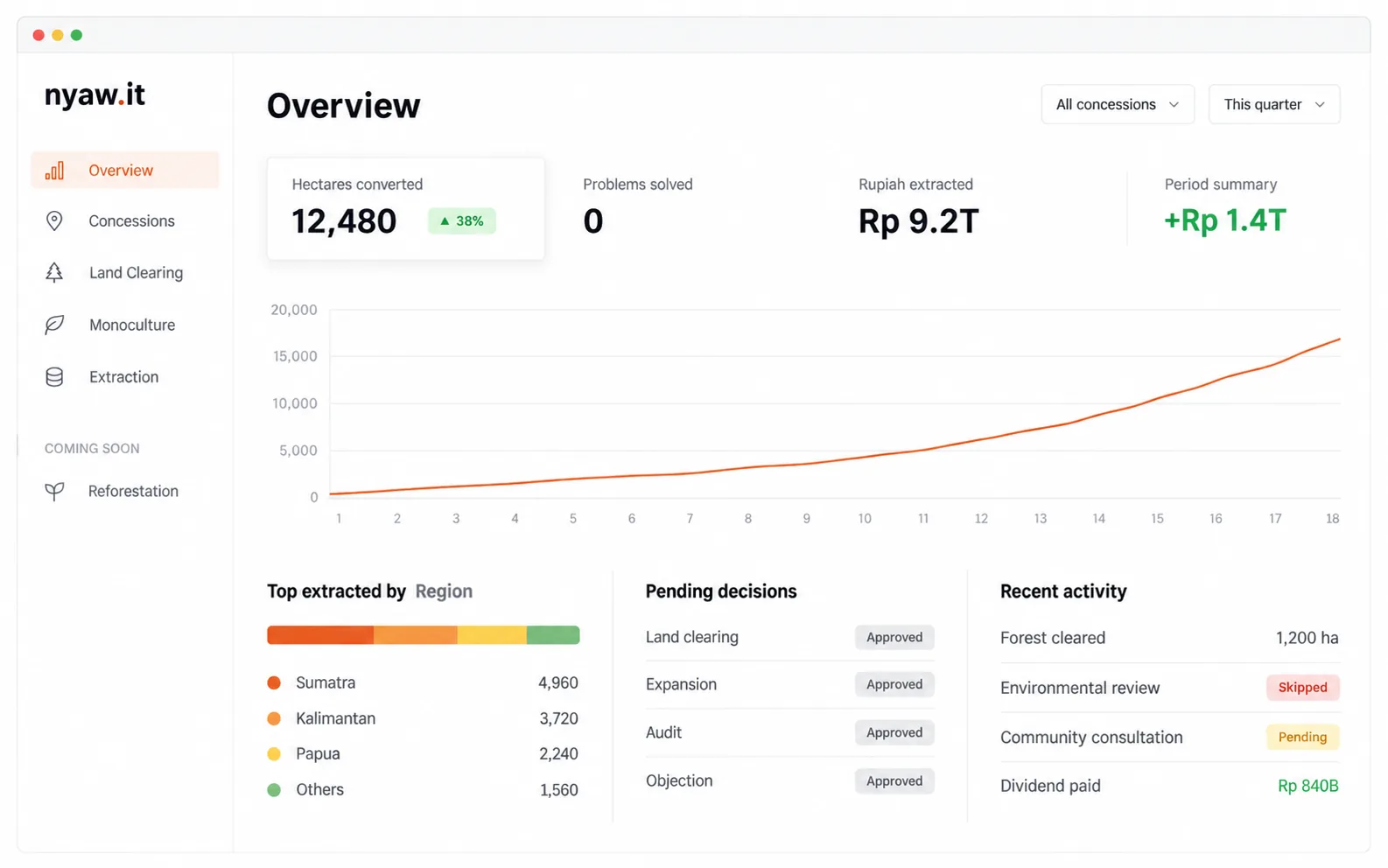Click the Extraction coin stack icon
1388x868 pixels.
(x=54, y=377)
